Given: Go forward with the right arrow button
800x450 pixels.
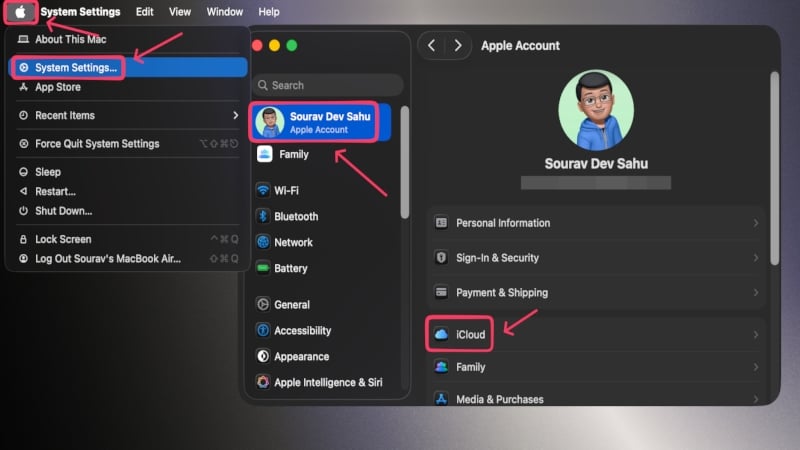Looking at the screenshot, I should point(458,45).
